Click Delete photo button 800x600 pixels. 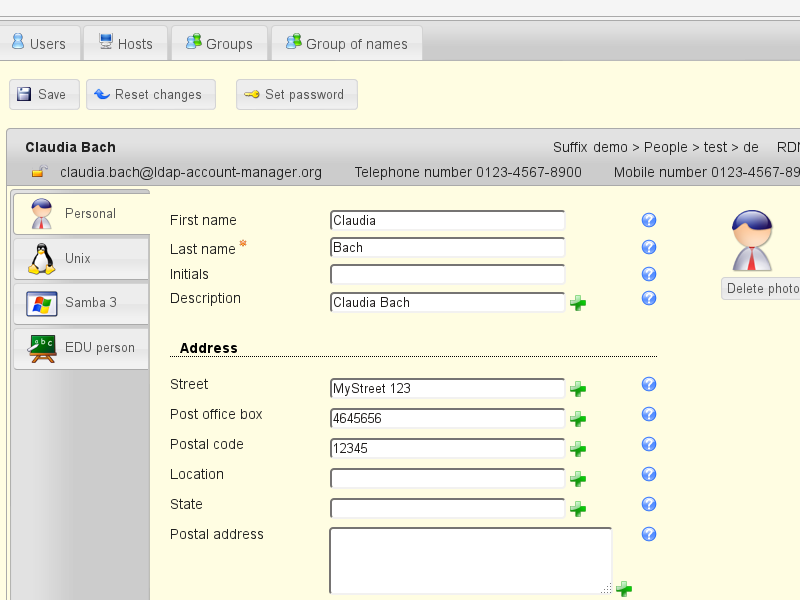[x=762, y=289]
